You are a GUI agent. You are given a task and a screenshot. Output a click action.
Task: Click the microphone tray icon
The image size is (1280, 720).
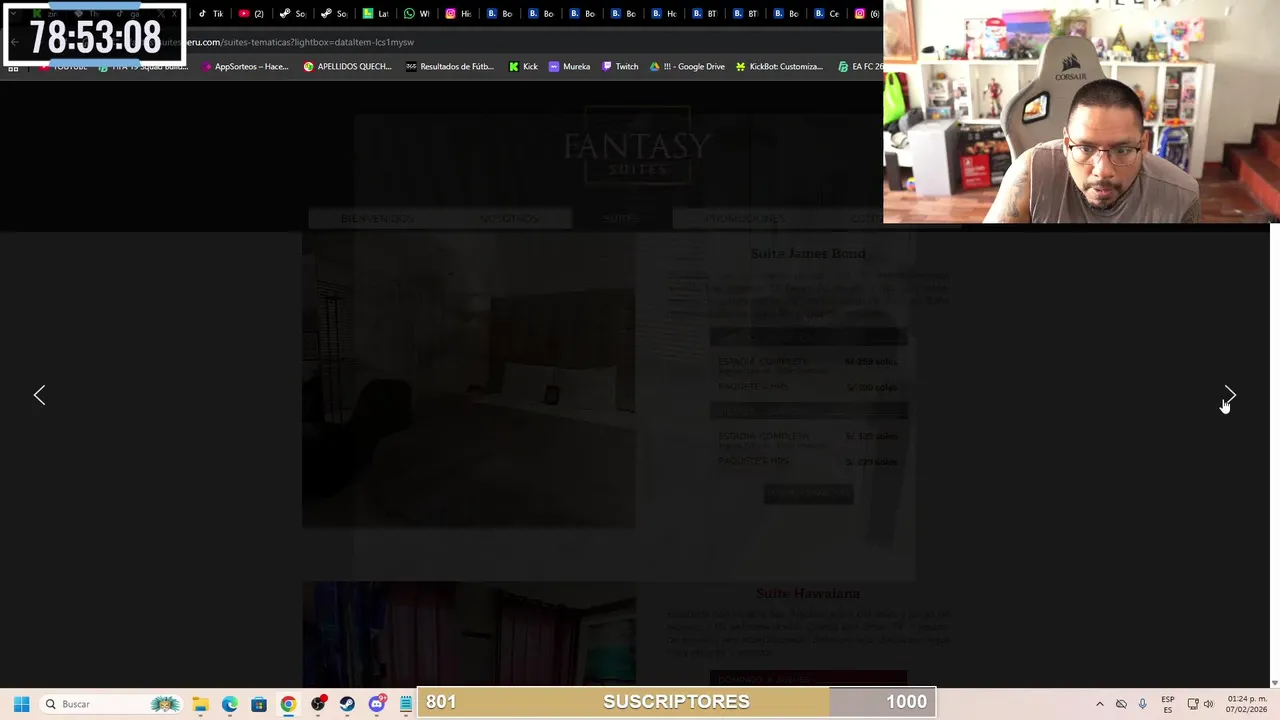pos(1142,704)
